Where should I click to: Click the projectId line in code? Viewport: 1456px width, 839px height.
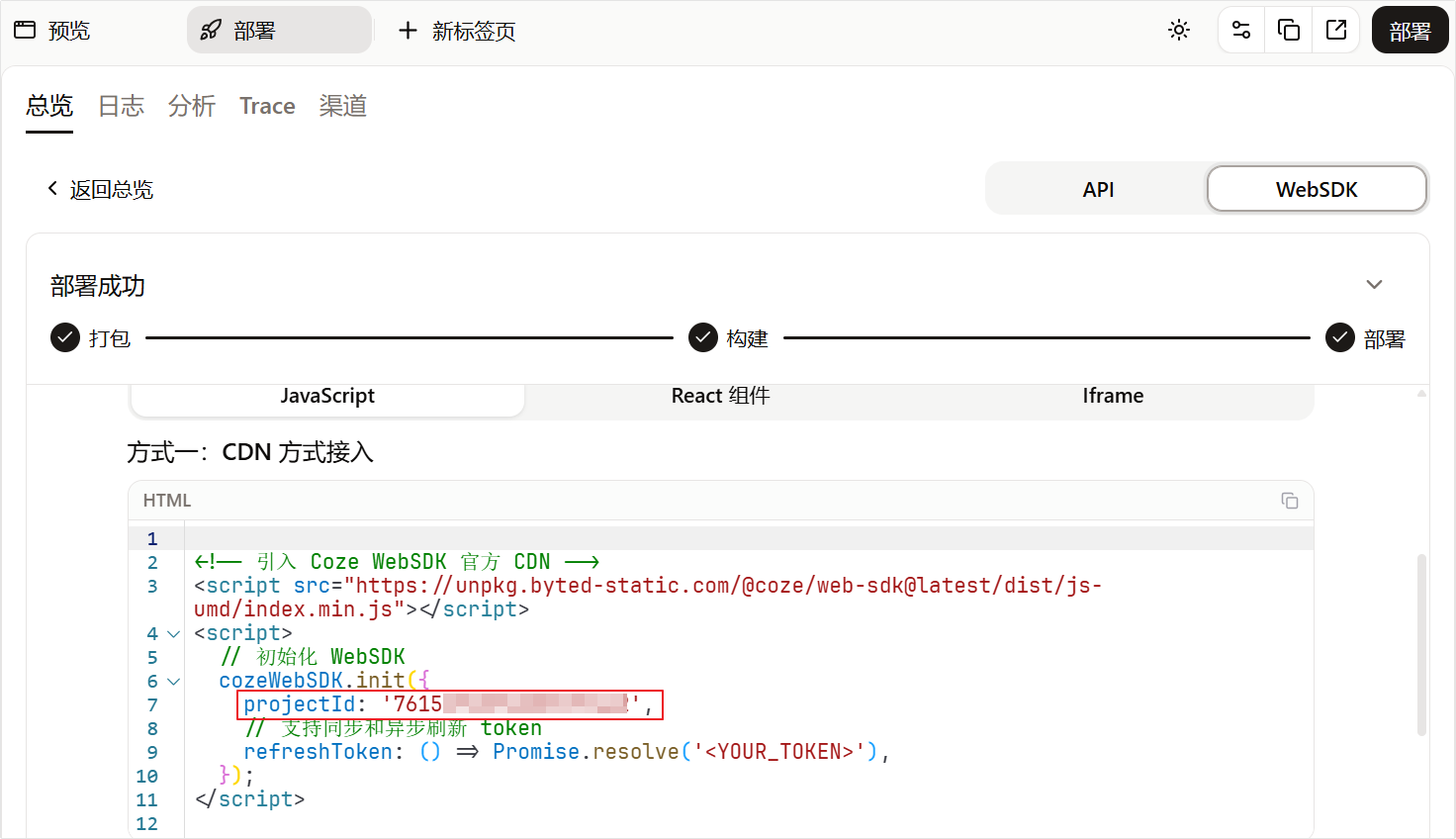point(448,704)
